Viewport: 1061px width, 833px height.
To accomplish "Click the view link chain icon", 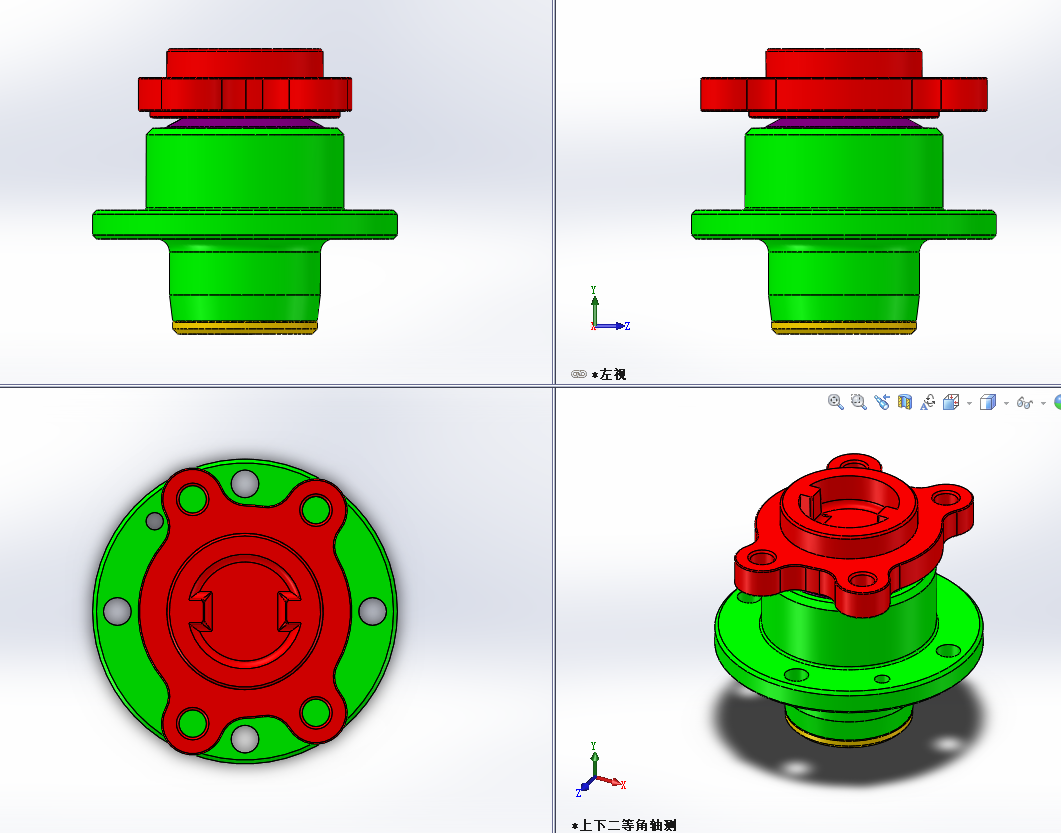I will pyautogui.click(x=579, y=374).
